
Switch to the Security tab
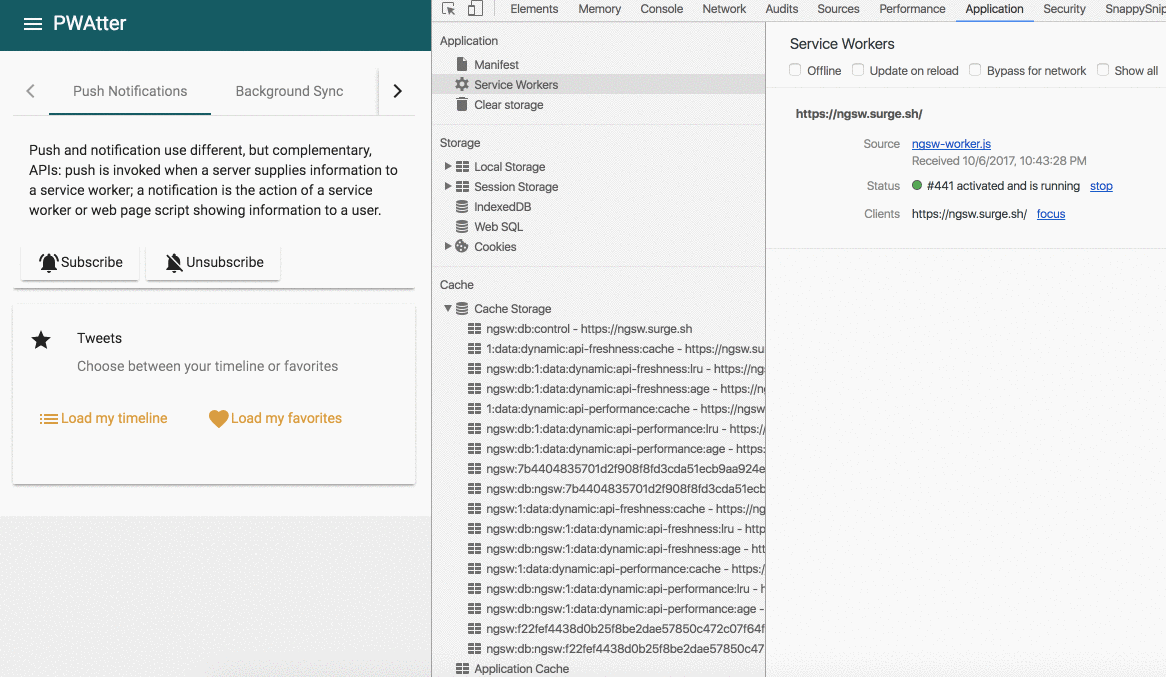click(1064, 9)
